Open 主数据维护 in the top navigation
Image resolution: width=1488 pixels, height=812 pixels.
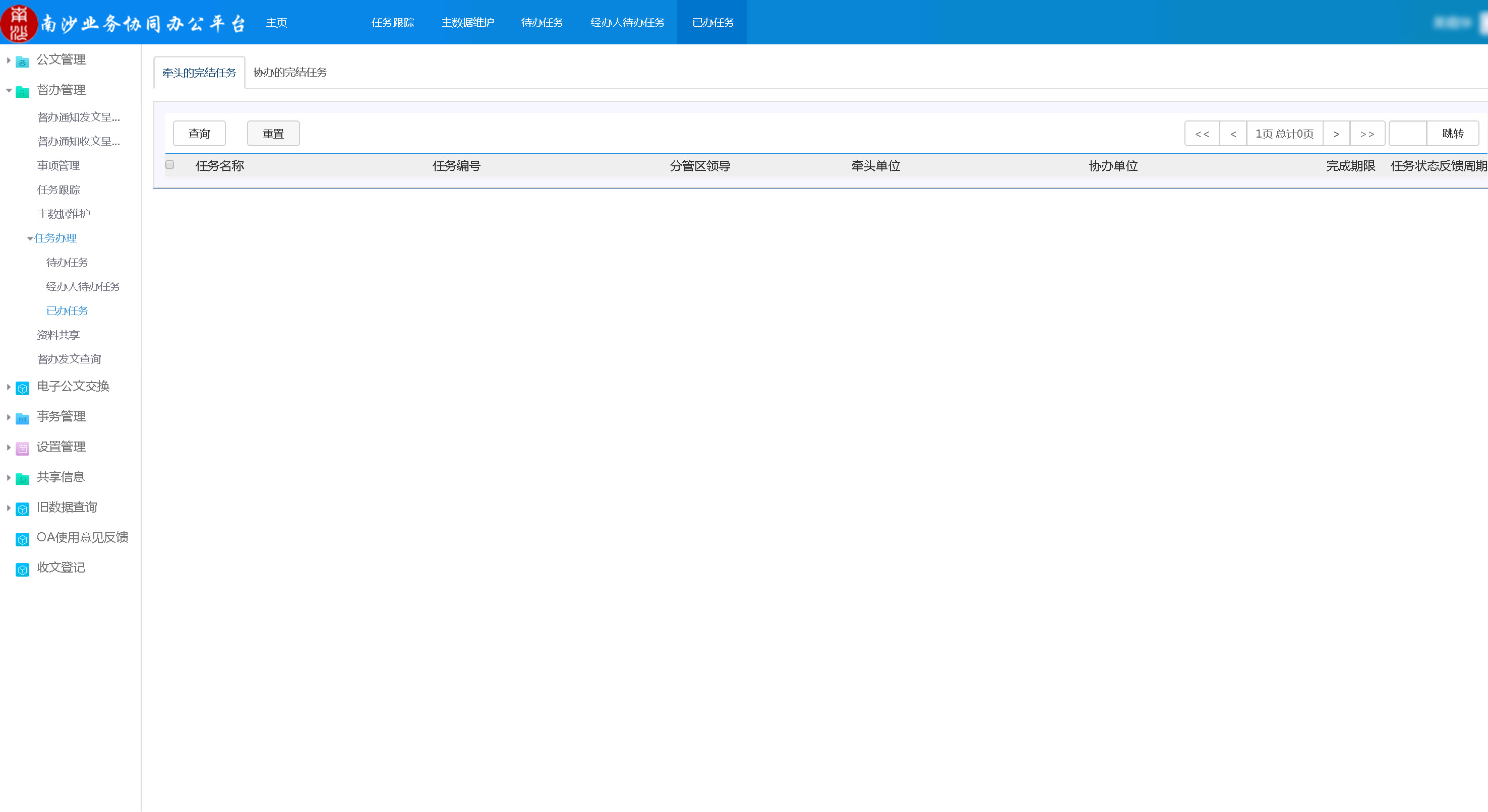click(467, 23)
